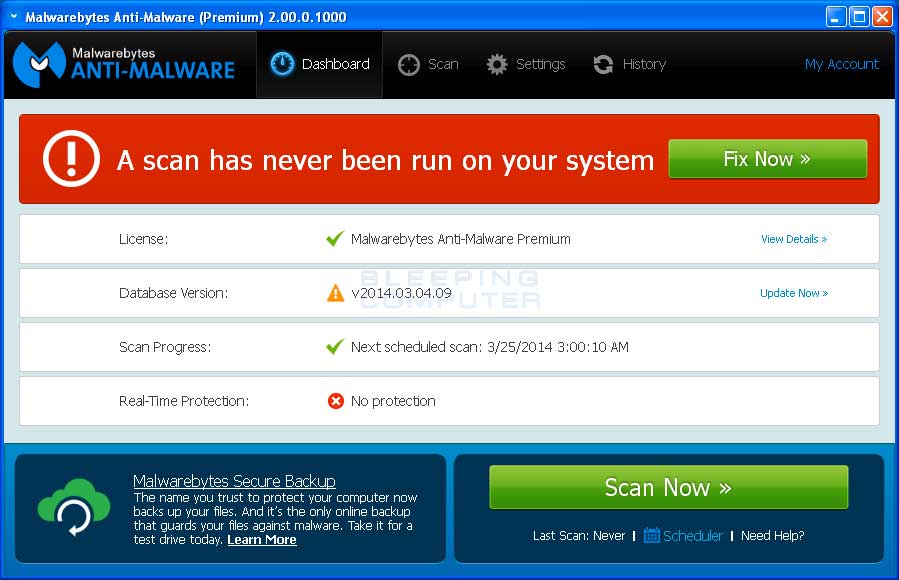Click the 'Scan Progress:' label
The image size is (899, 580).
point(165,347)
